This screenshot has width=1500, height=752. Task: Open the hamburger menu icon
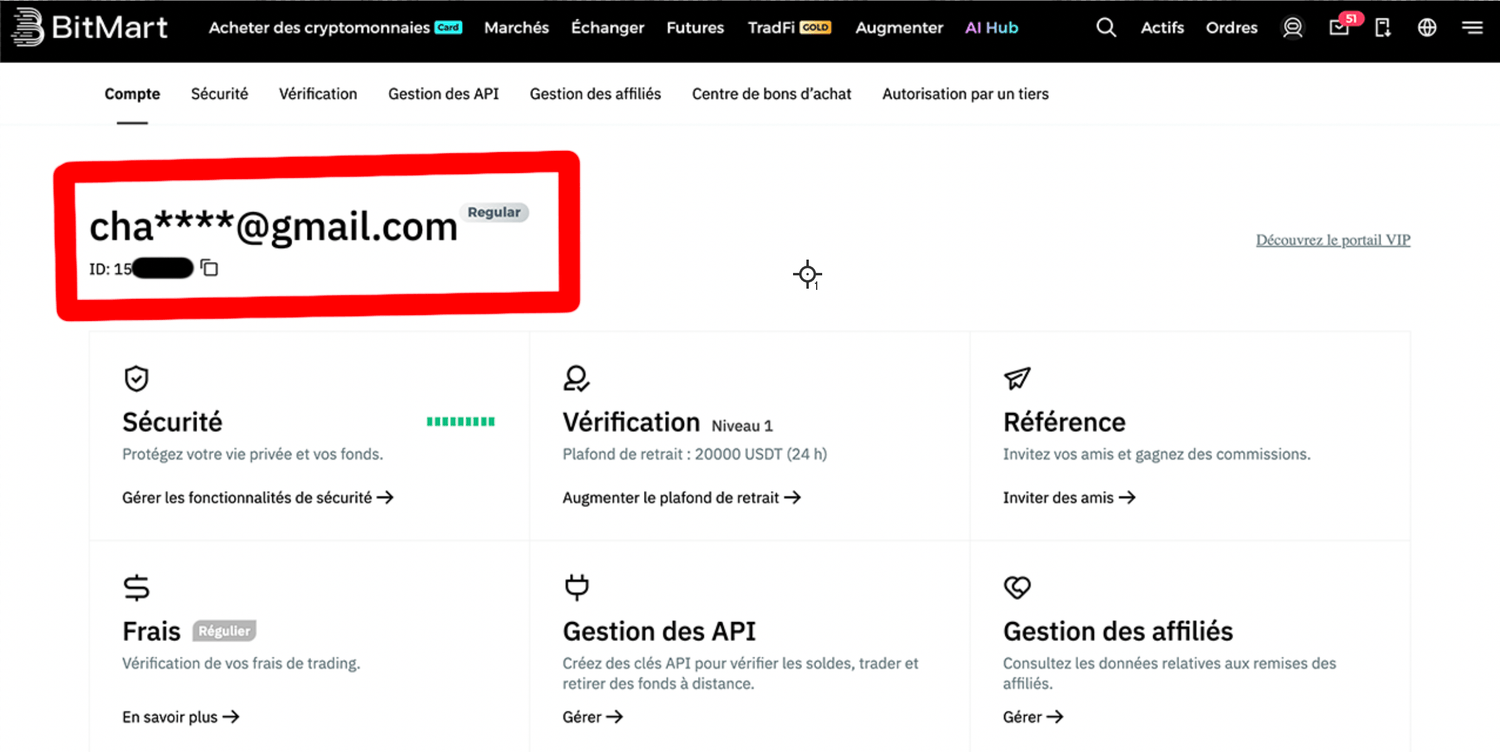[1472, 28]
